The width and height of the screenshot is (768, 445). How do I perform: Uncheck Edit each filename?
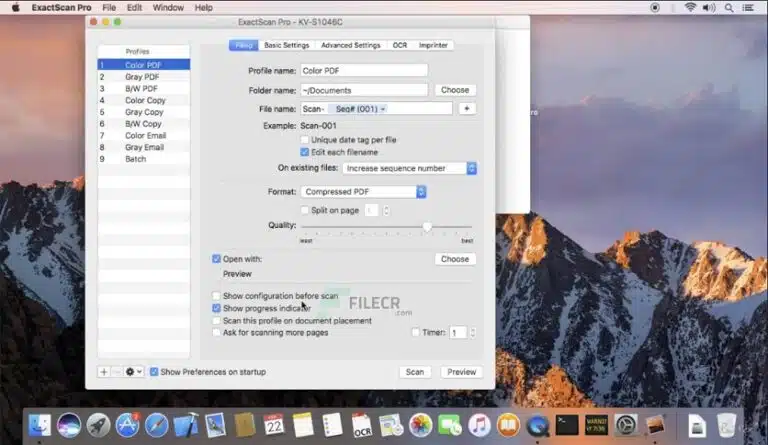(x=305, y=152)
